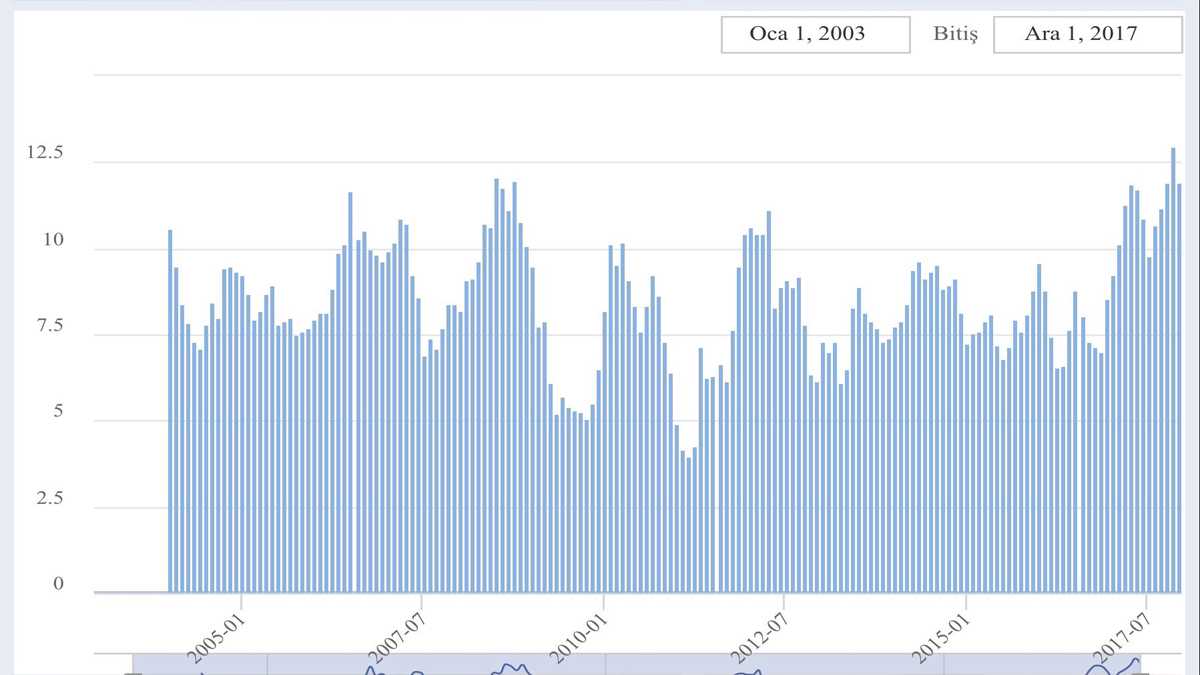
Task: Click the 2012-07 x-axis label
Action: [760, 634]
